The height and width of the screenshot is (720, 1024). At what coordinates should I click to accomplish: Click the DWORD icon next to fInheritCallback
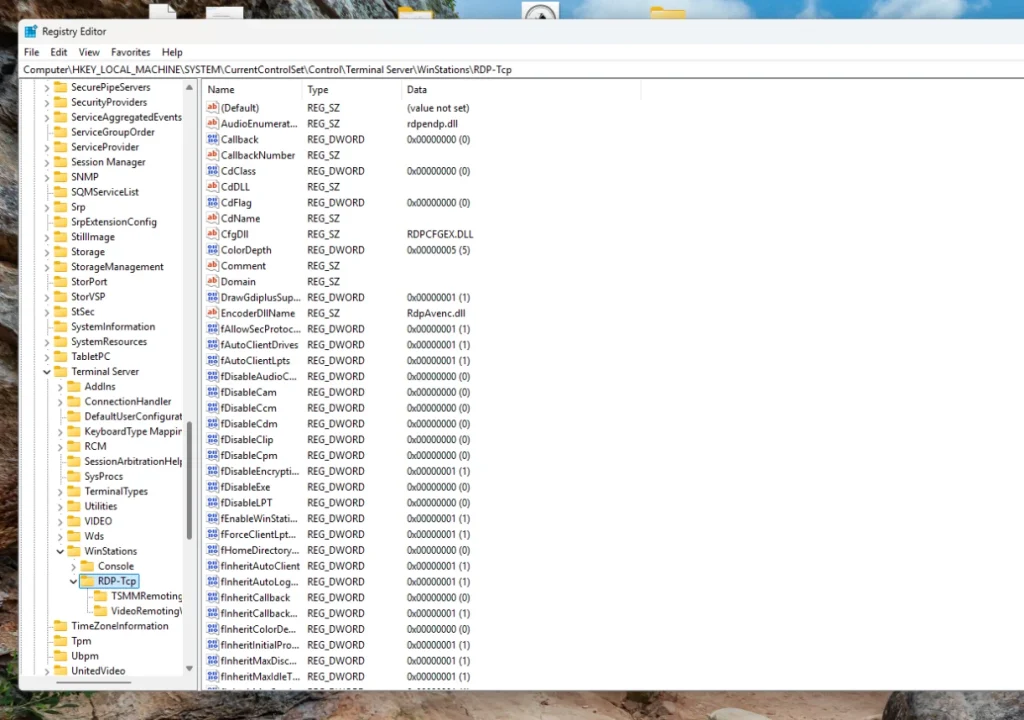click(x=212, y=597)
